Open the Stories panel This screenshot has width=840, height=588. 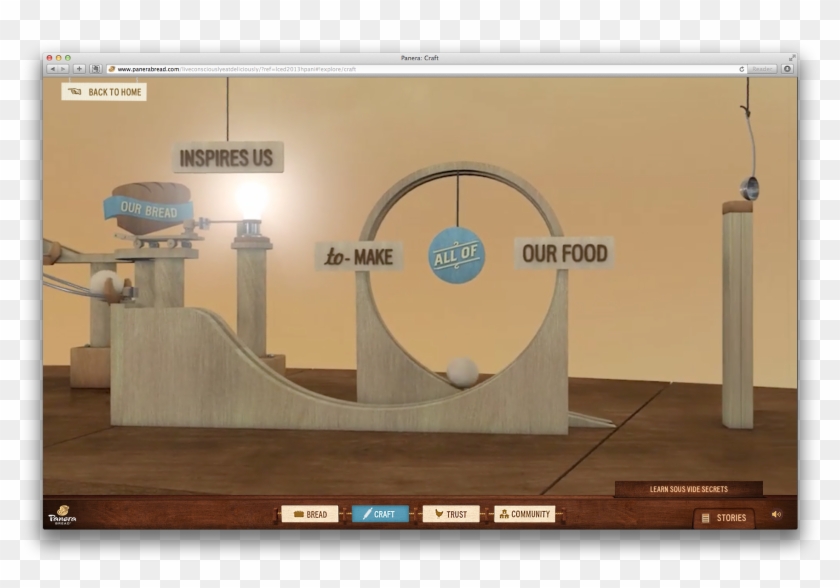(724, 518)
